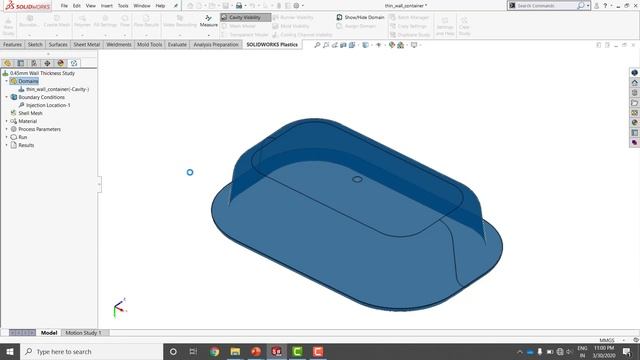Click the Zoom to Fit magnifier icon
Screen dimensions: 640x360
point(317,45)
